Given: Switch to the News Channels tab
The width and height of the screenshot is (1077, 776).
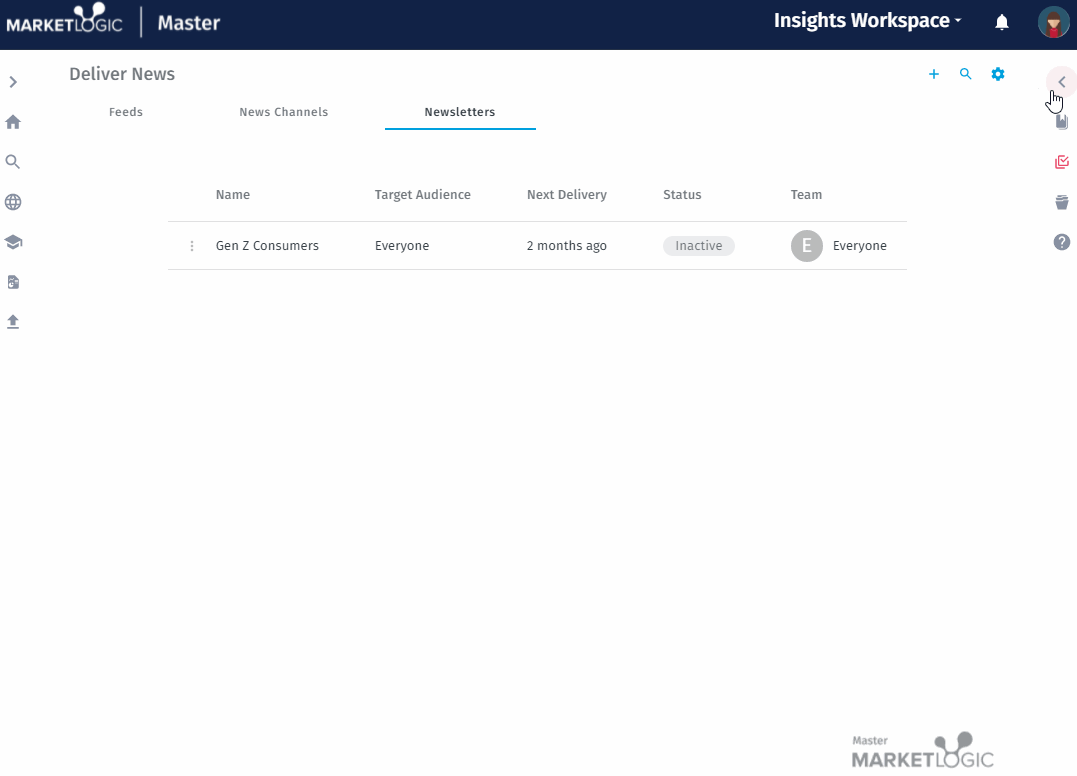Looking at the screenshot, I should coord(284,112).
